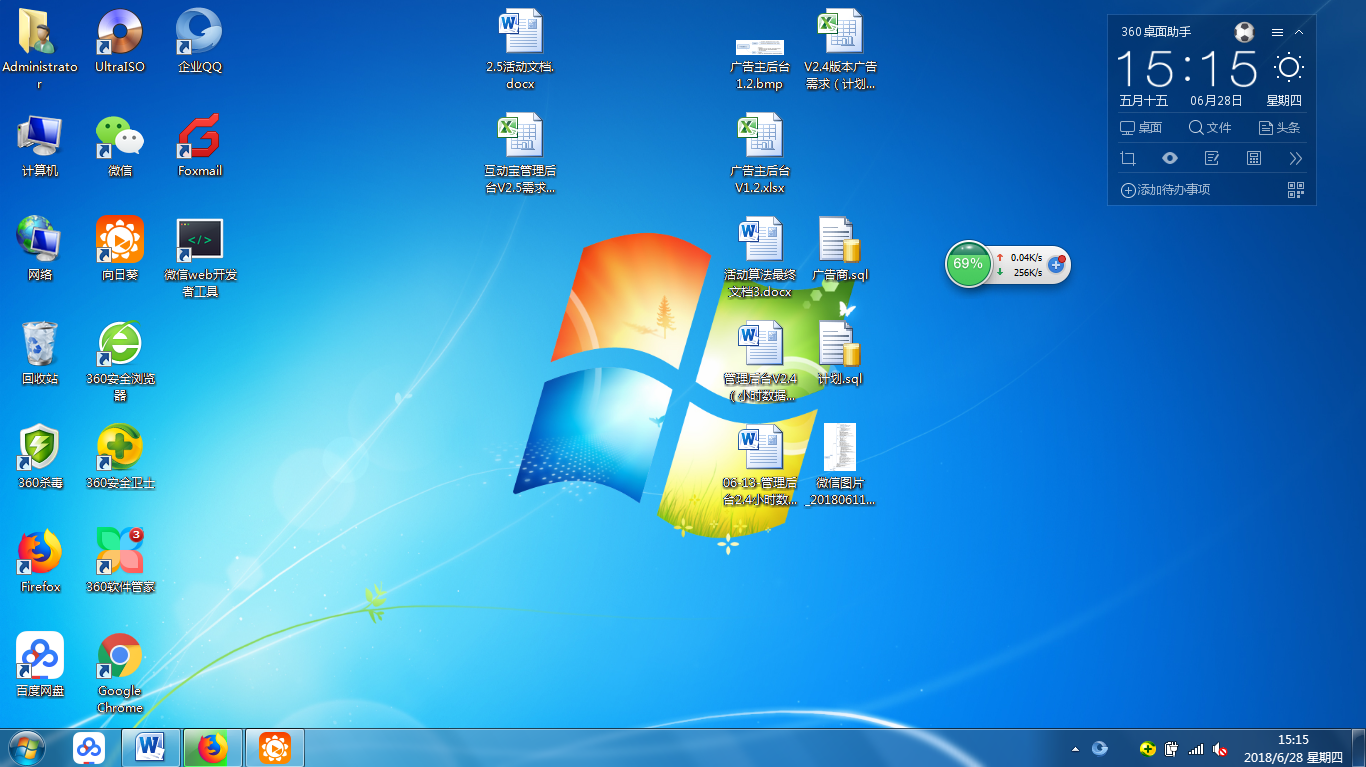Switch to the 向日葵 taskbar window

[x=275, y=748]
